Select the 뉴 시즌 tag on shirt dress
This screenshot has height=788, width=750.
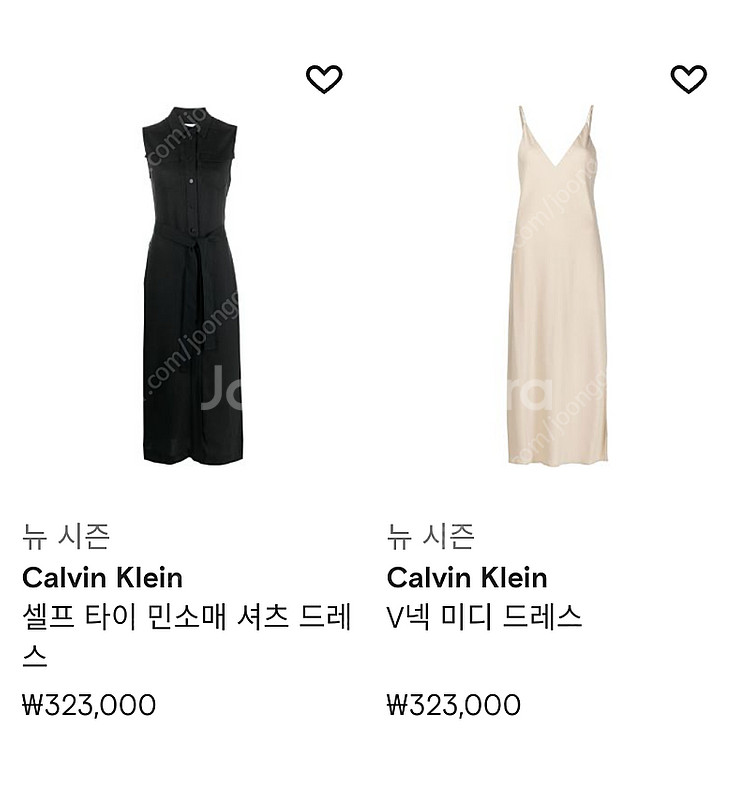[66, 536]
